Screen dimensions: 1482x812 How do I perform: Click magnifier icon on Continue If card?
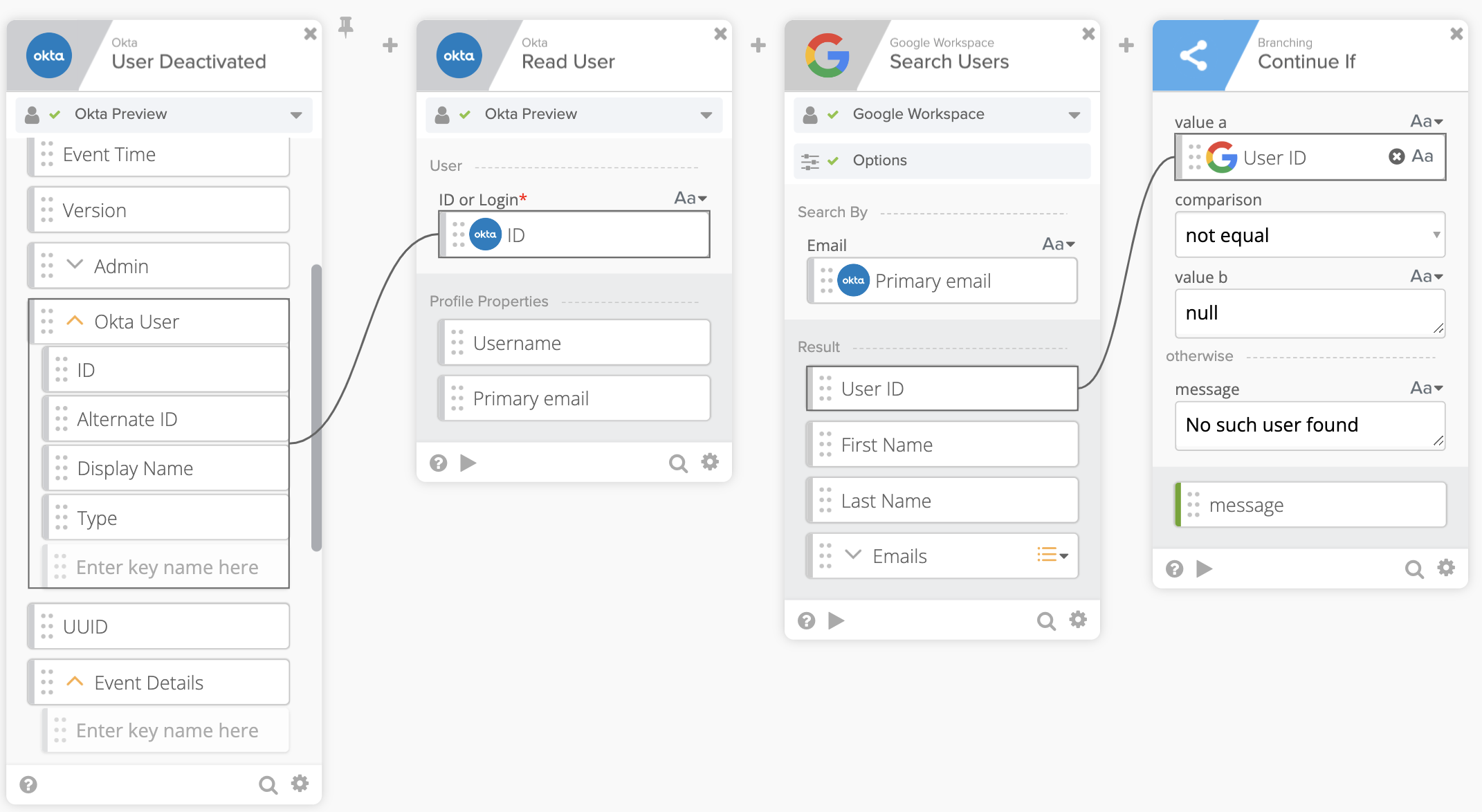tap(1414, 569)
